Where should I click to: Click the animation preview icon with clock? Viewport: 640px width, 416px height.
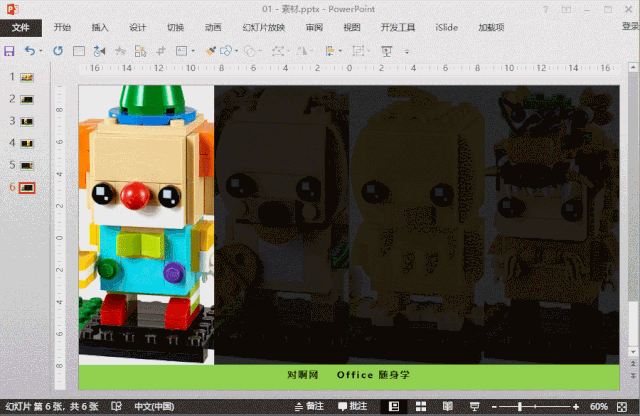coord(99,51)
